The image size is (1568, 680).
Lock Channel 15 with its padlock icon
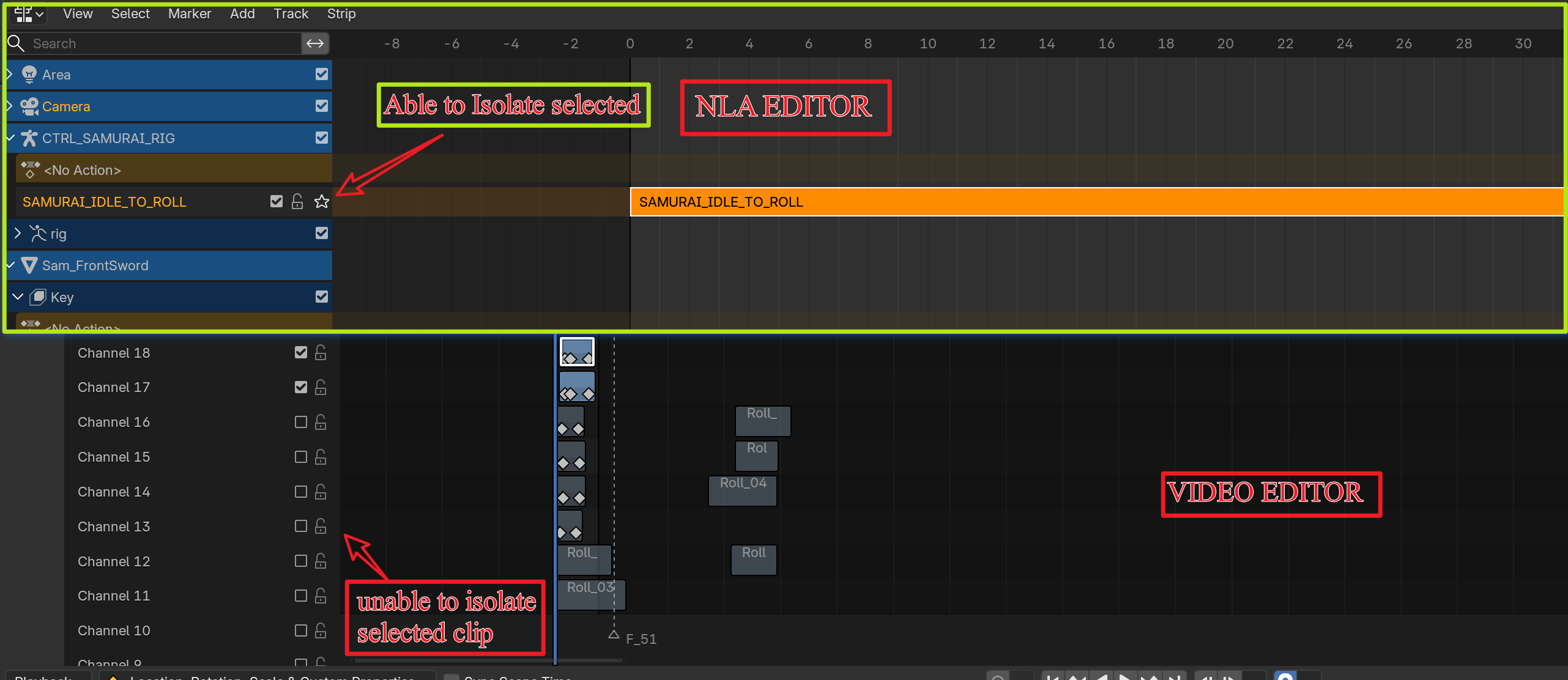[x=321, y=457]
